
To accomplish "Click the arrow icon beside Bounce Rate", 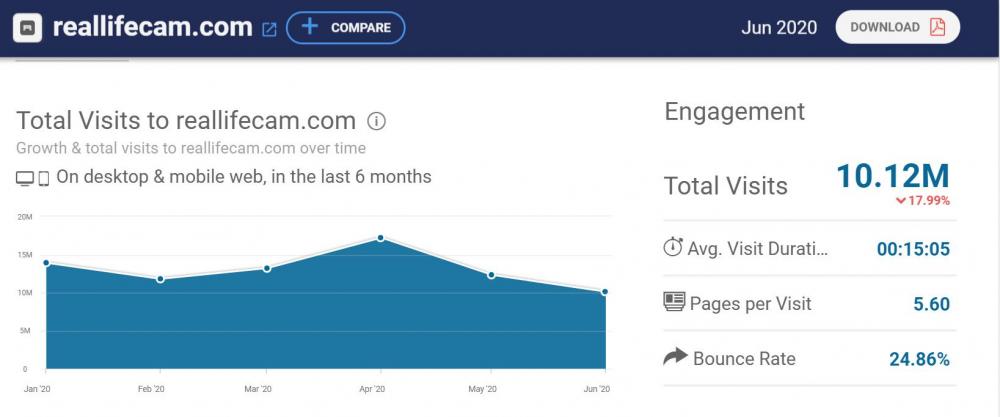I will tap(675, 357).
